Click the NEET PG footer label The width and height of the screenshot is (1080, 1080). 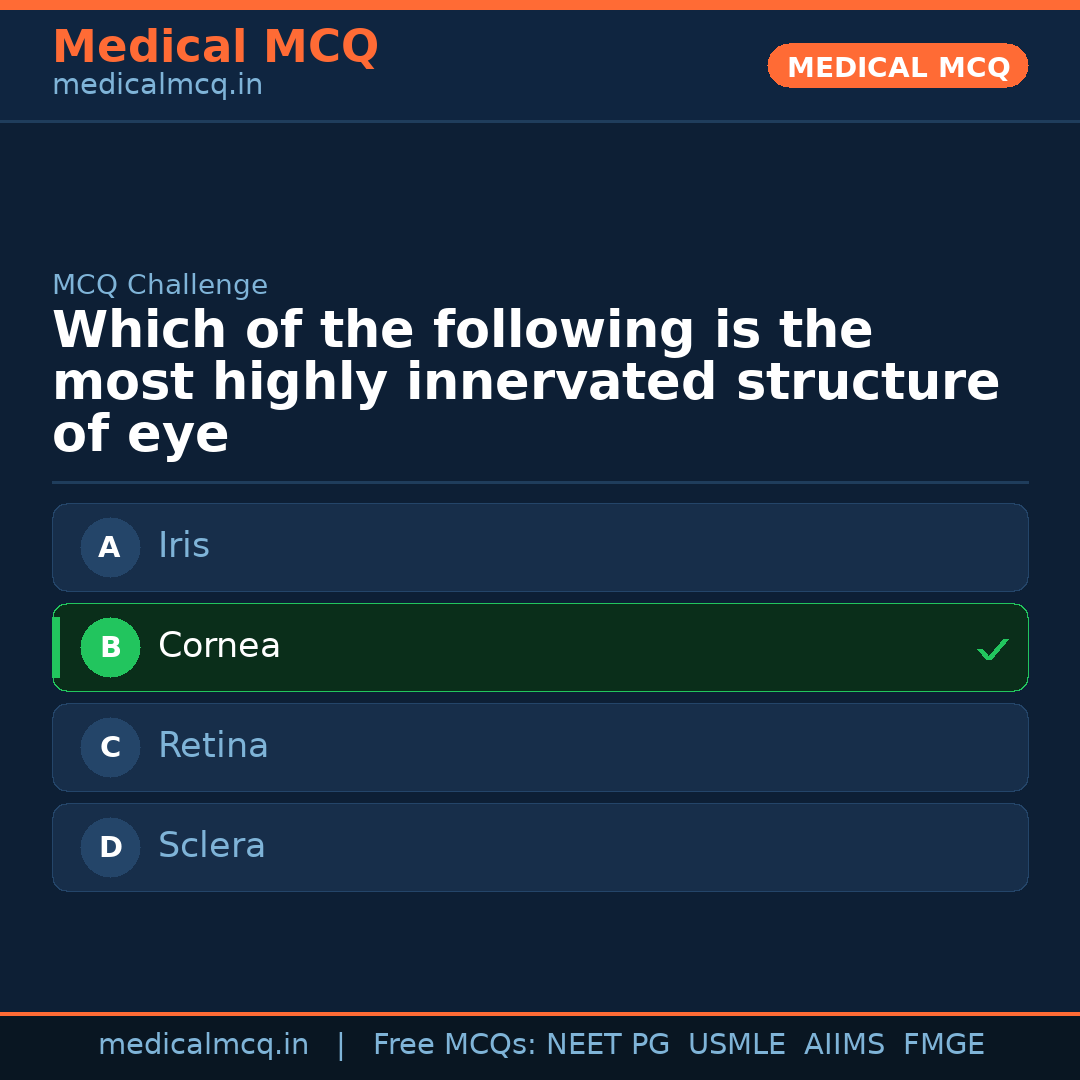pyautogui.click(x=607, y=1043)
